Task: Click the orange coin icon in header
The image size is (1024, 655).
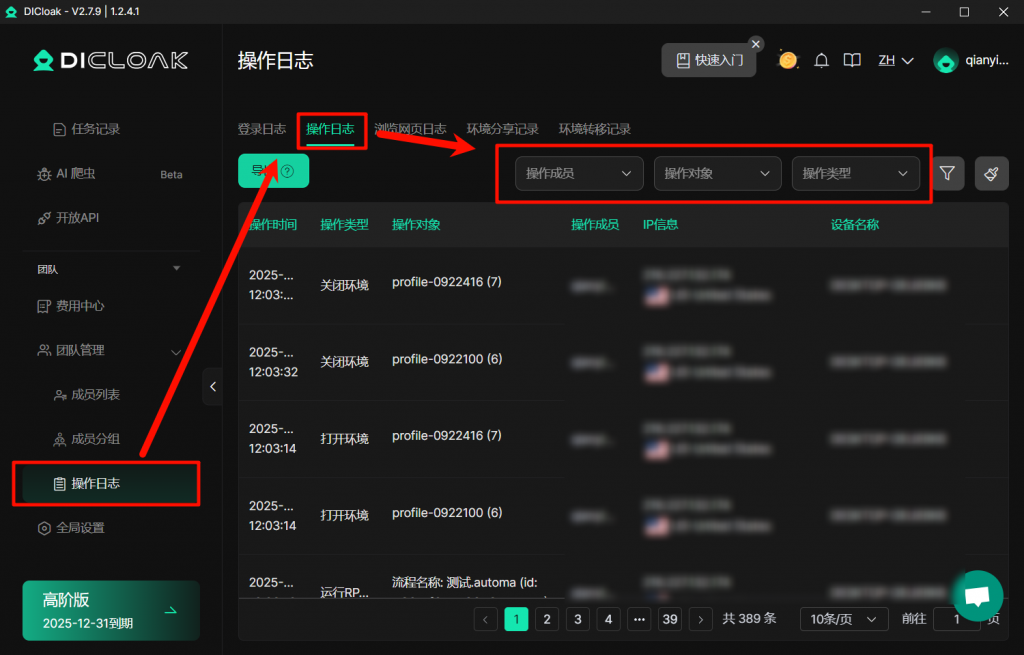Action: coord(788,60)
